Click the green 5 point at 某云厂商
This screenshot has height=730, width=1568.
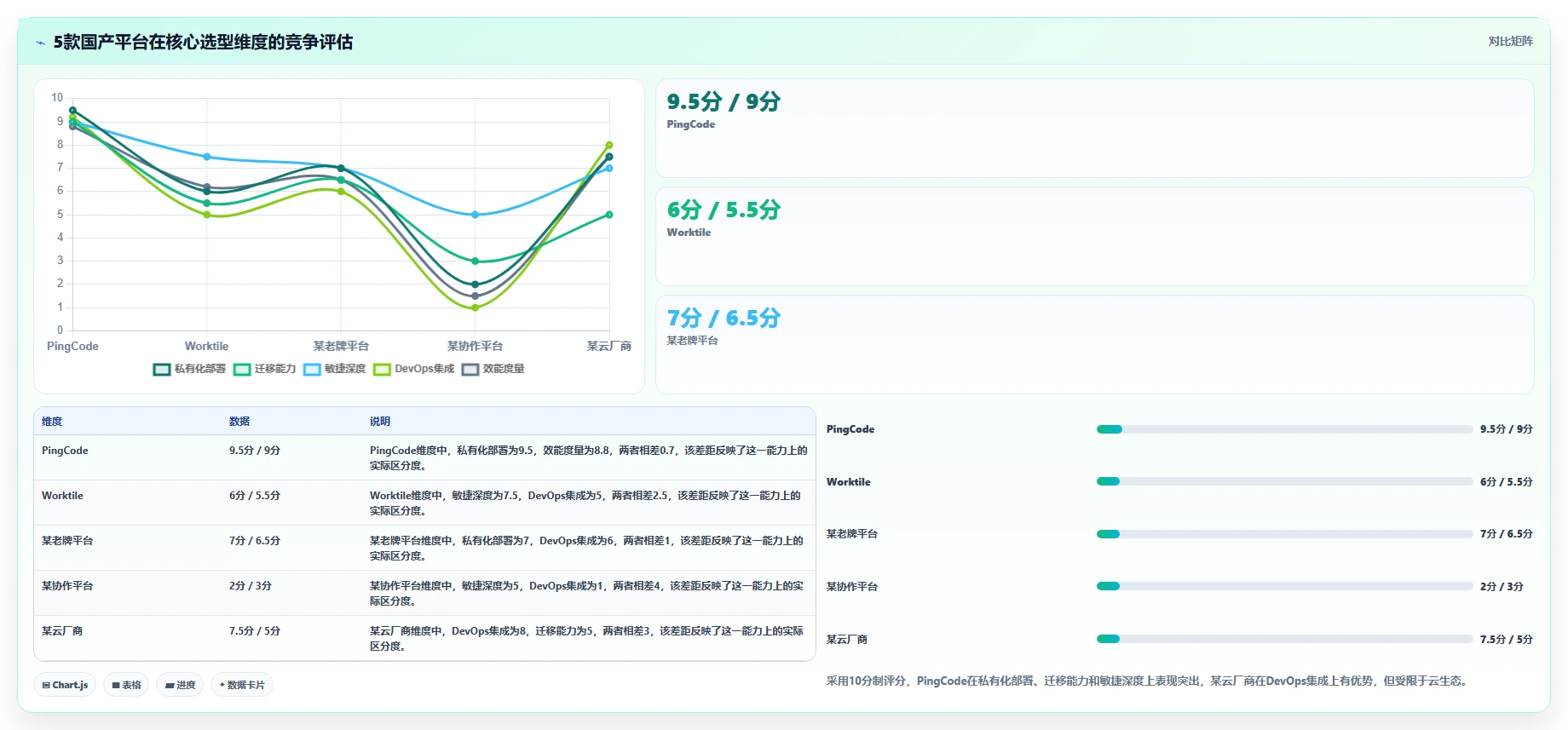point(609,215)
